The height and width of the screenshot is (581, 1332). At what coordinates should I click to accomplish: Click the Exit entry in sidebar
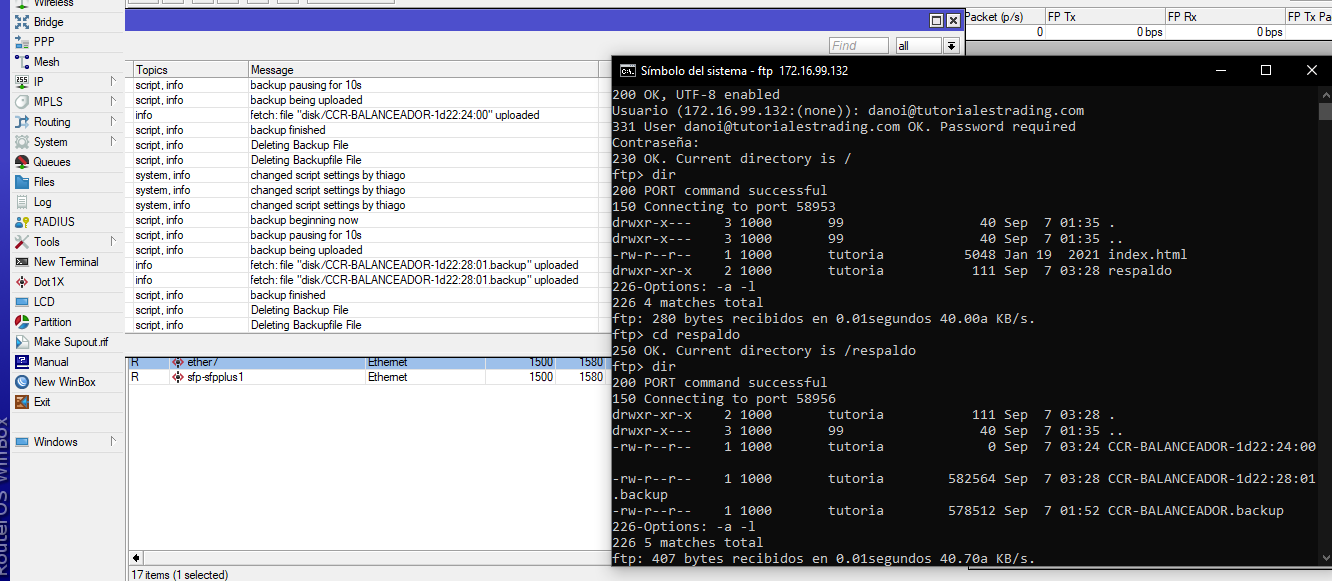point(42,402)
